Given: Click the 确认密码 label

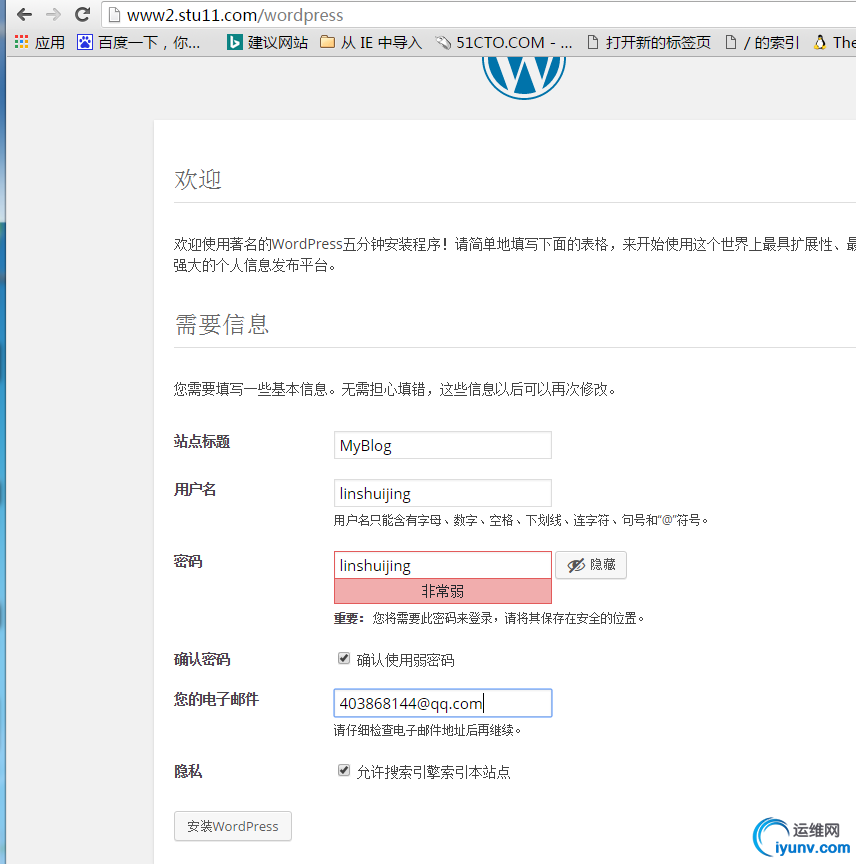Looking at the screenshot, I should pyautogui.click(x=202, y=659).
